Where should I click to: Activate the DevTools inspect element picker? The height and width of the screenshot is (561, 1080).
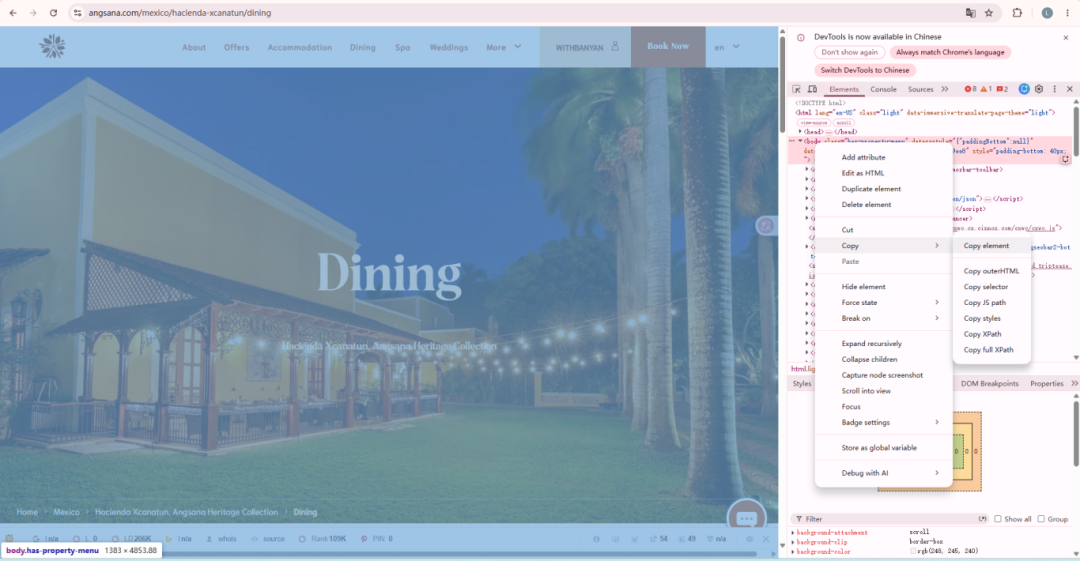[x=796, y=89]
